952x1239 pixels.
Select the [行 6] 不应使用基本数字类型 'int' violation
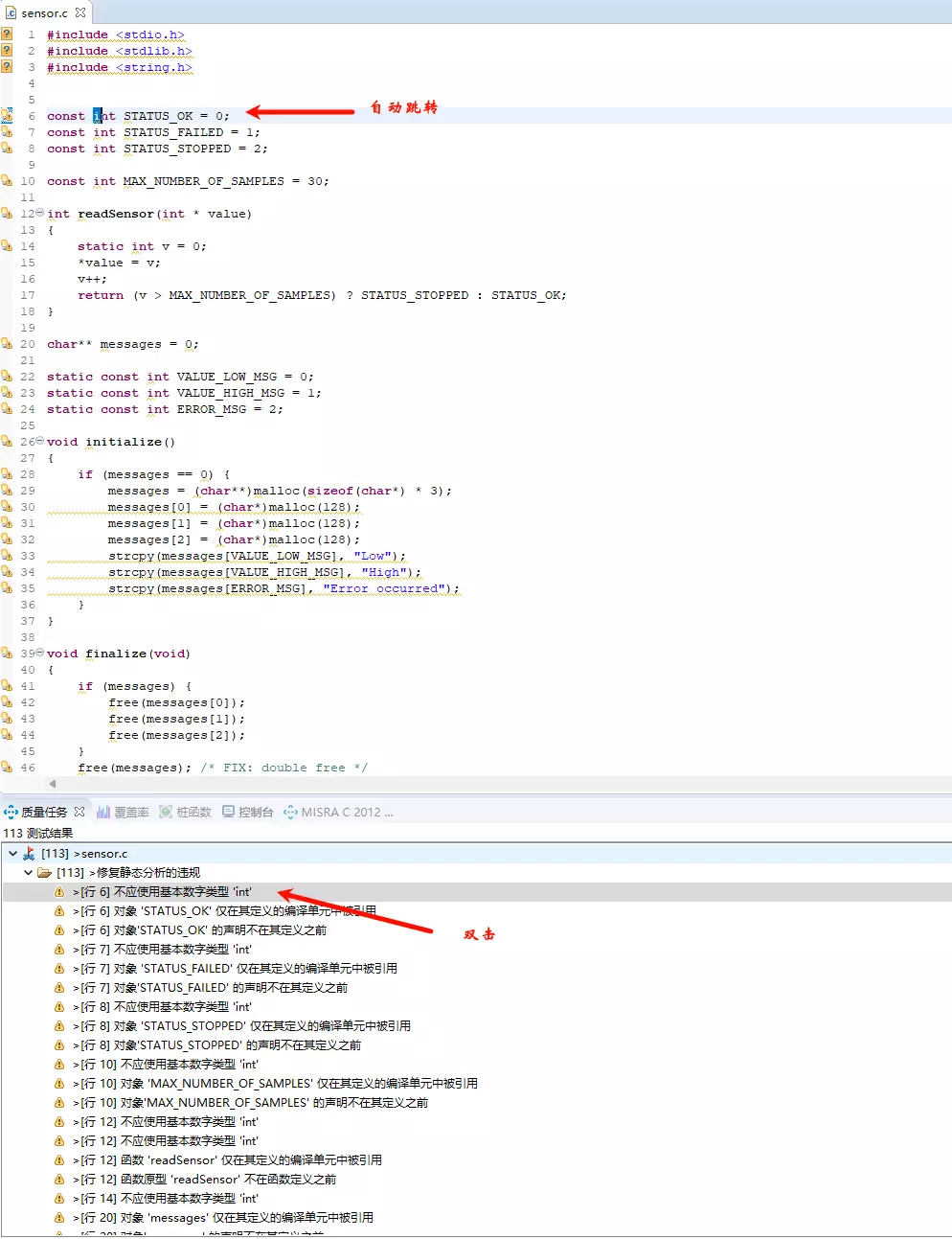click(x=182, y=892)
